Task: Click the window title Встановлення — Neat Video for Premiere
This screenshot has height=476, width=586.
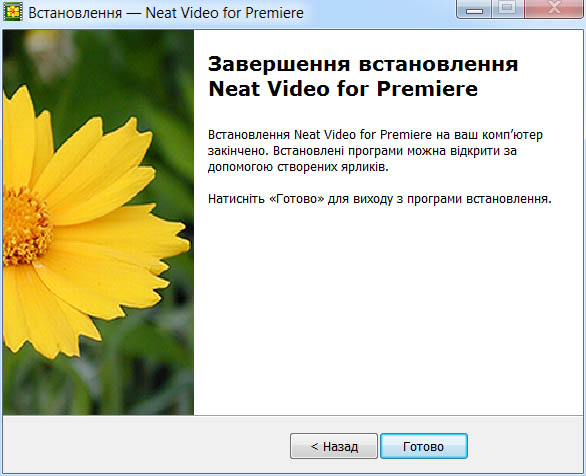Action: pyautogui.click(x=166, y=13)
